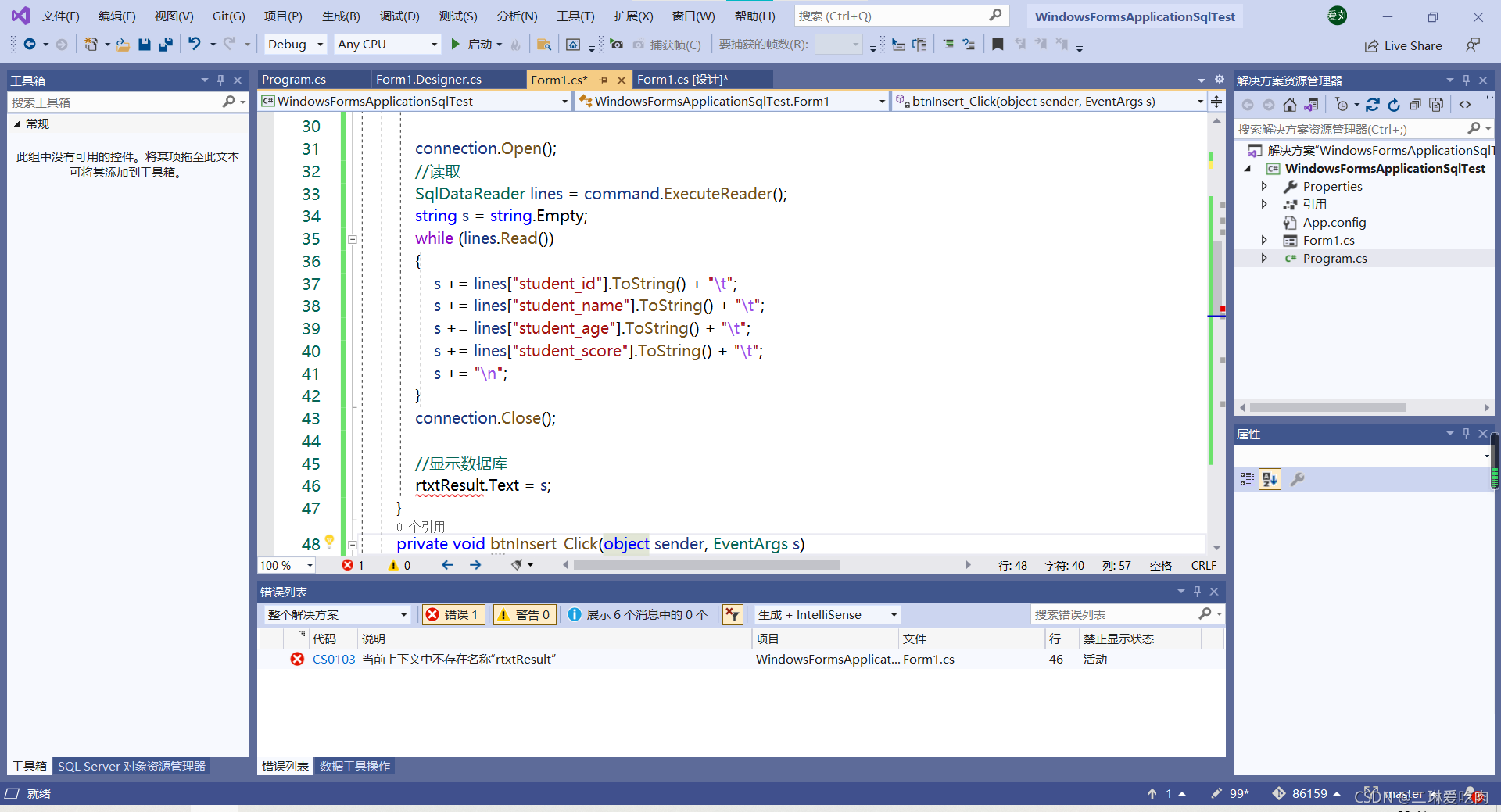The width and height of the screenshot is (1501, 812).
Task: Open the Debug configuration dropdown
Action: coord(296,45)
